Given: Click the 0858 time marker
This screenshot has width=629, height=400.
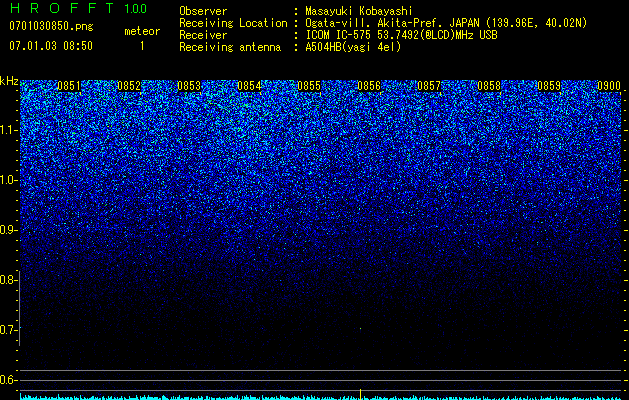Looking at the screenshot, I should [489, 86].
